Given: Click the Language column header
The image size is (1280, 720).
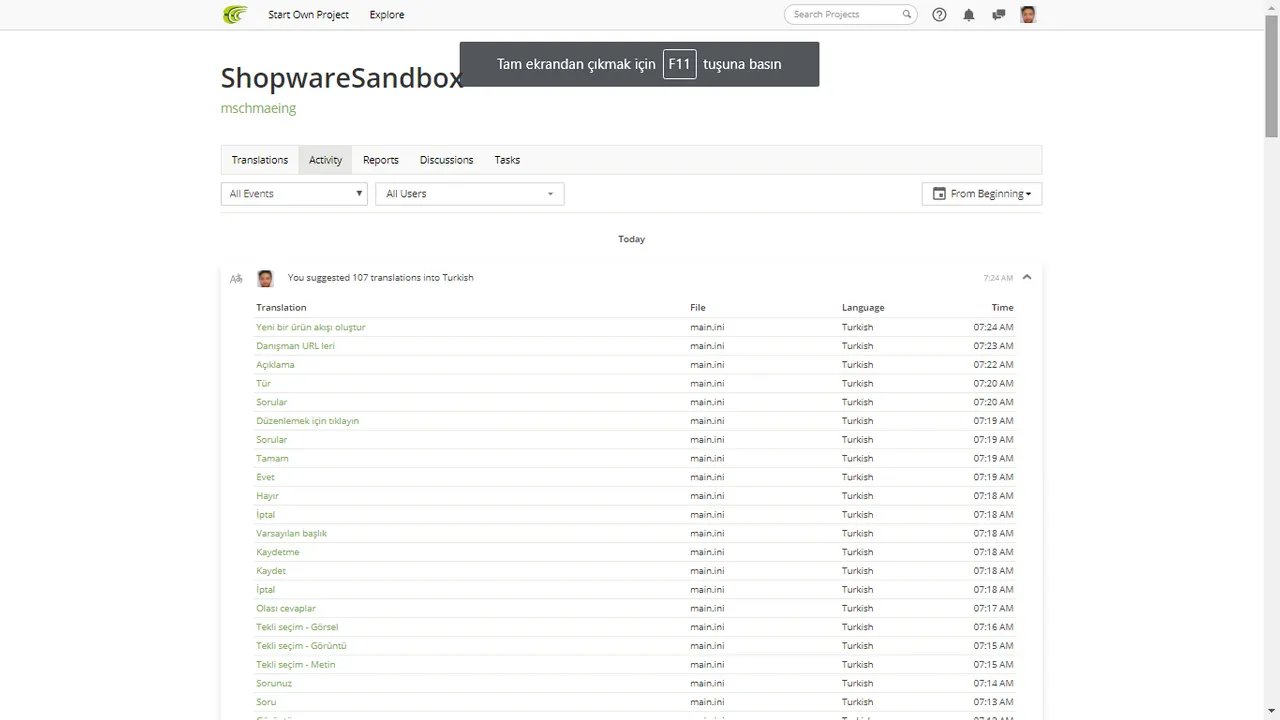Looking at the screenshot, I should [863, 308].
